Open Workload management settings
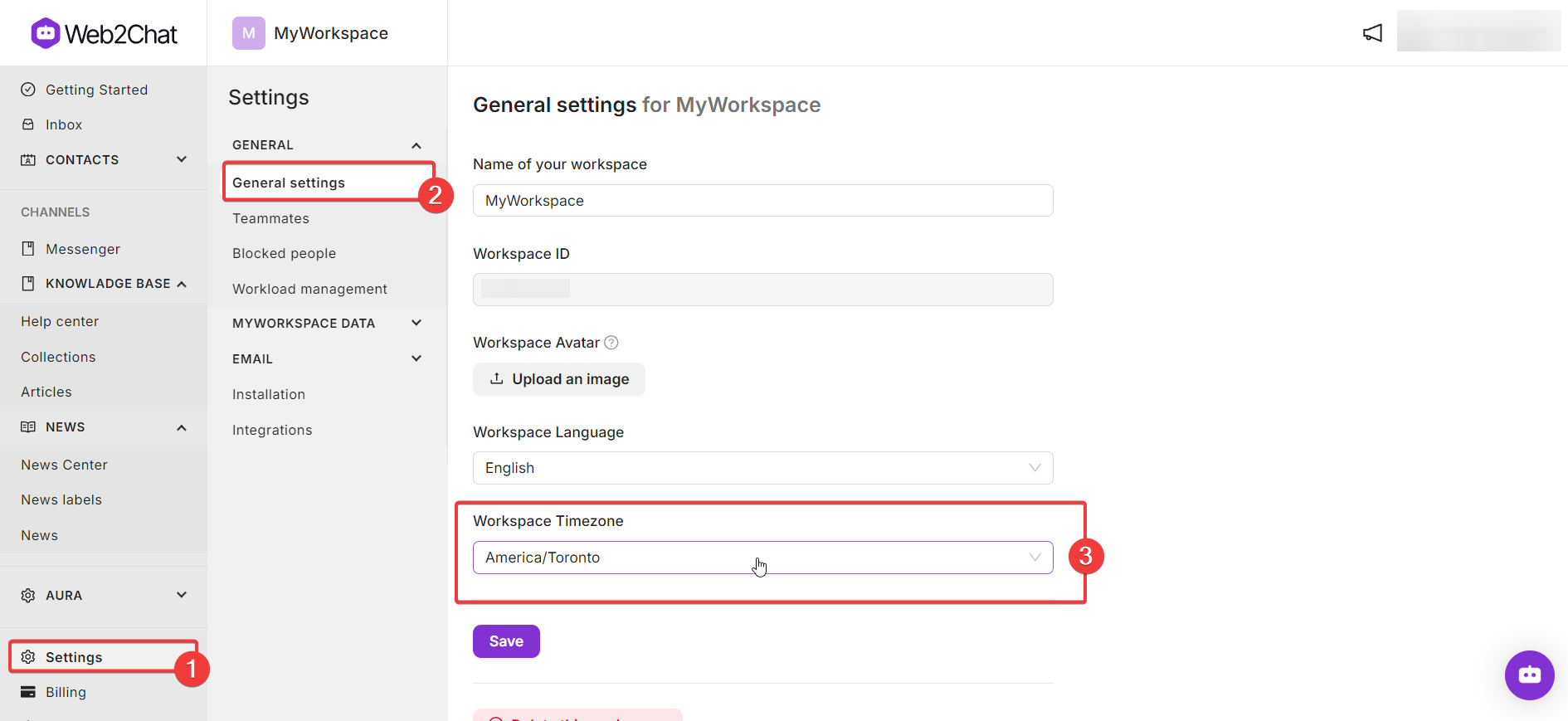The image size is (1568, 721). click(309, 289)
